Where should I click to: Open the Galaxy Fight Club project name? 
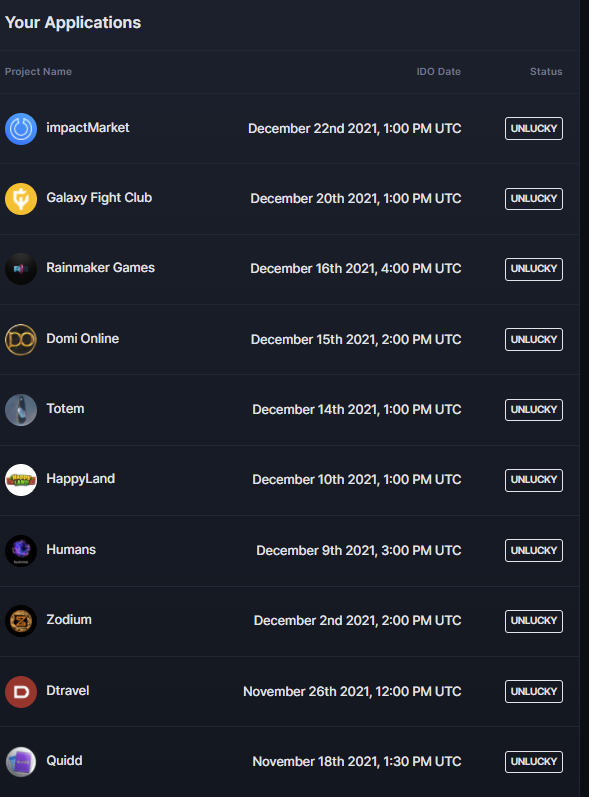pyautogui.click(x=99, y=198)
